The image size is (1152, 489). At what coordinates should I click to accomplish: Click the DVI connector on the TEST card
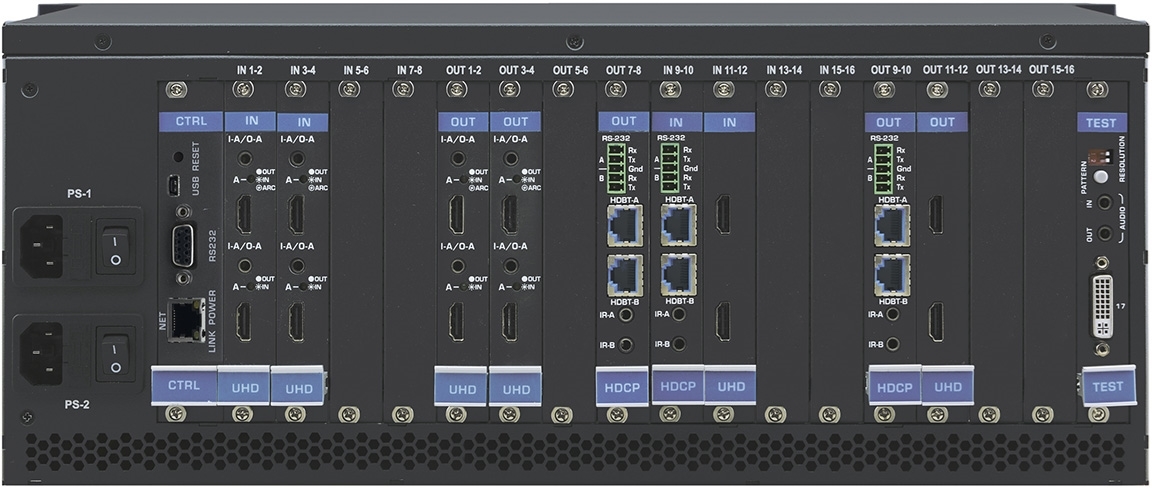tap(1101, 303)
